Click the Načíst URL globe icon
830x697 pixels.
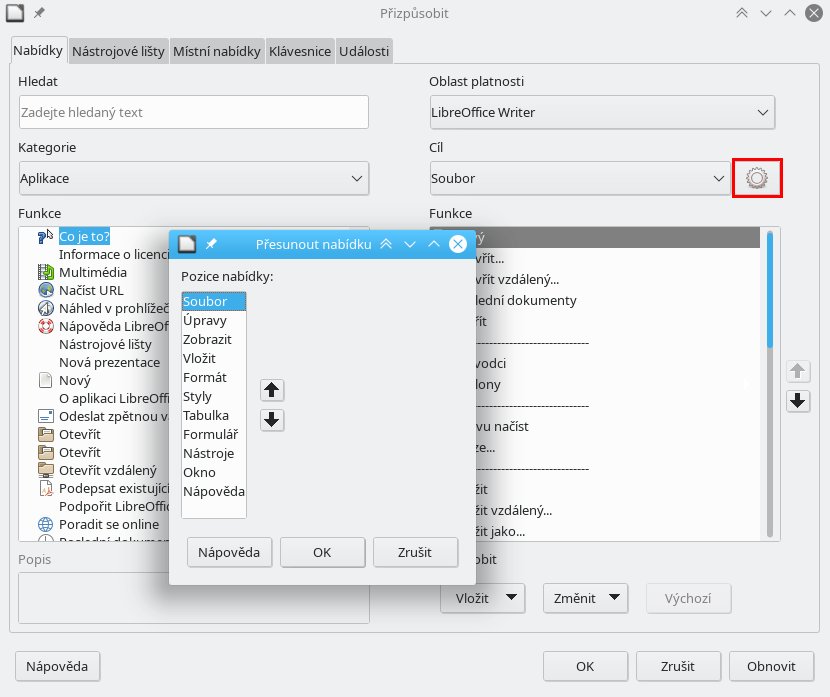click(x=46, y=290)
